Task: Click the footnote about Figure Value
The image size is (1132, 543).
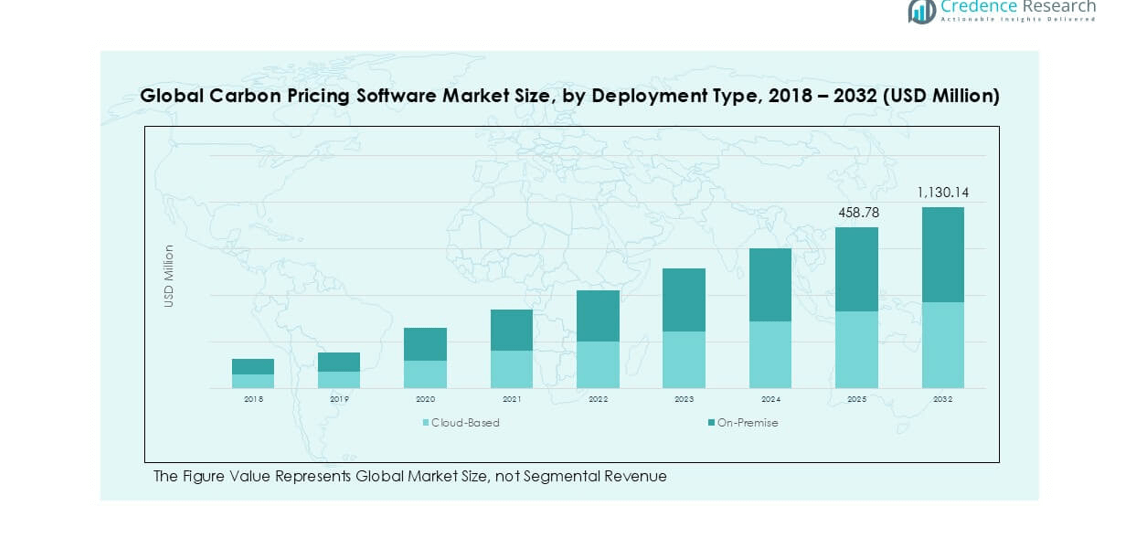Action: 410,477
